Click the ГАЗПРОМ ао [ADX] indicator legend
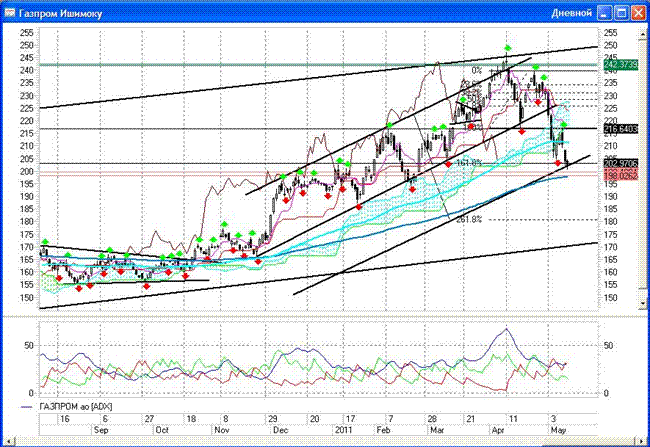 click(75, 406)
